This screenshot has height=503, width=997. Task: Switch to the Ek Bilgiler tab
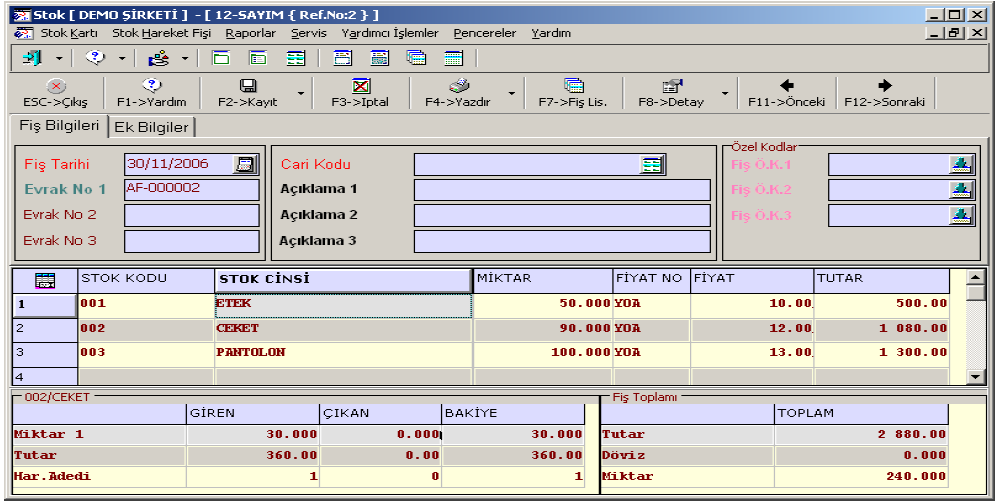151,127
